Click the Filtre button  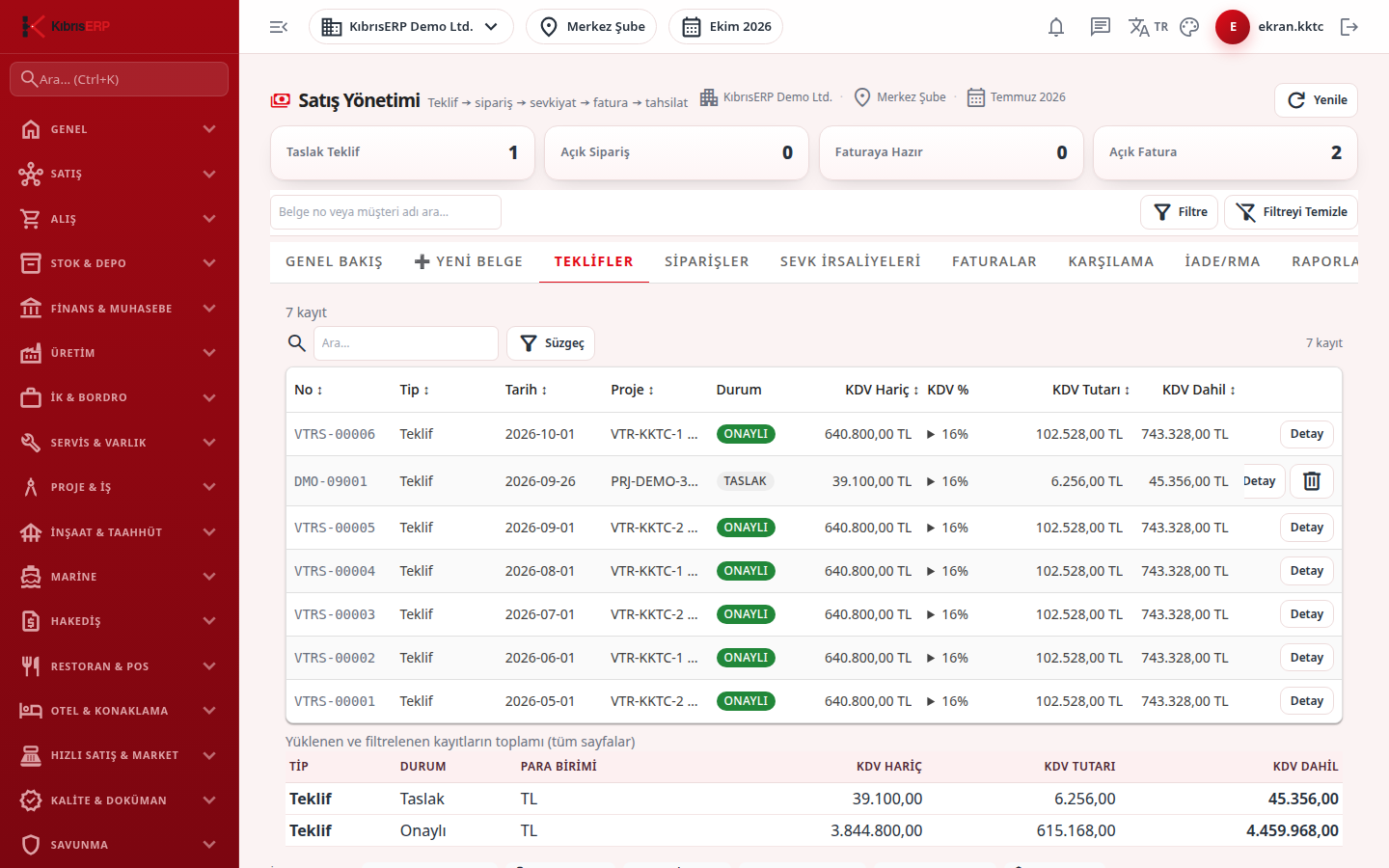[1180, 212]
